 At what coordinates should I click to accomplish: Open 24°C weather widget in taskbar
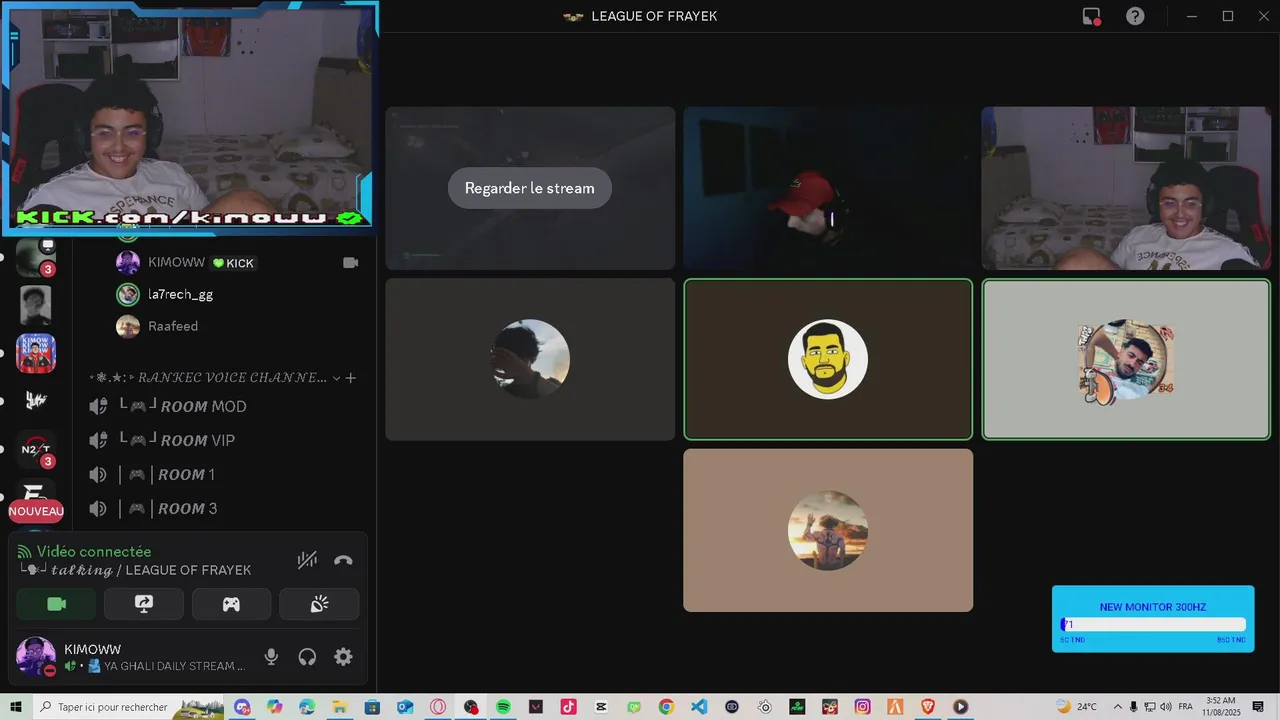coord(1077,707)
